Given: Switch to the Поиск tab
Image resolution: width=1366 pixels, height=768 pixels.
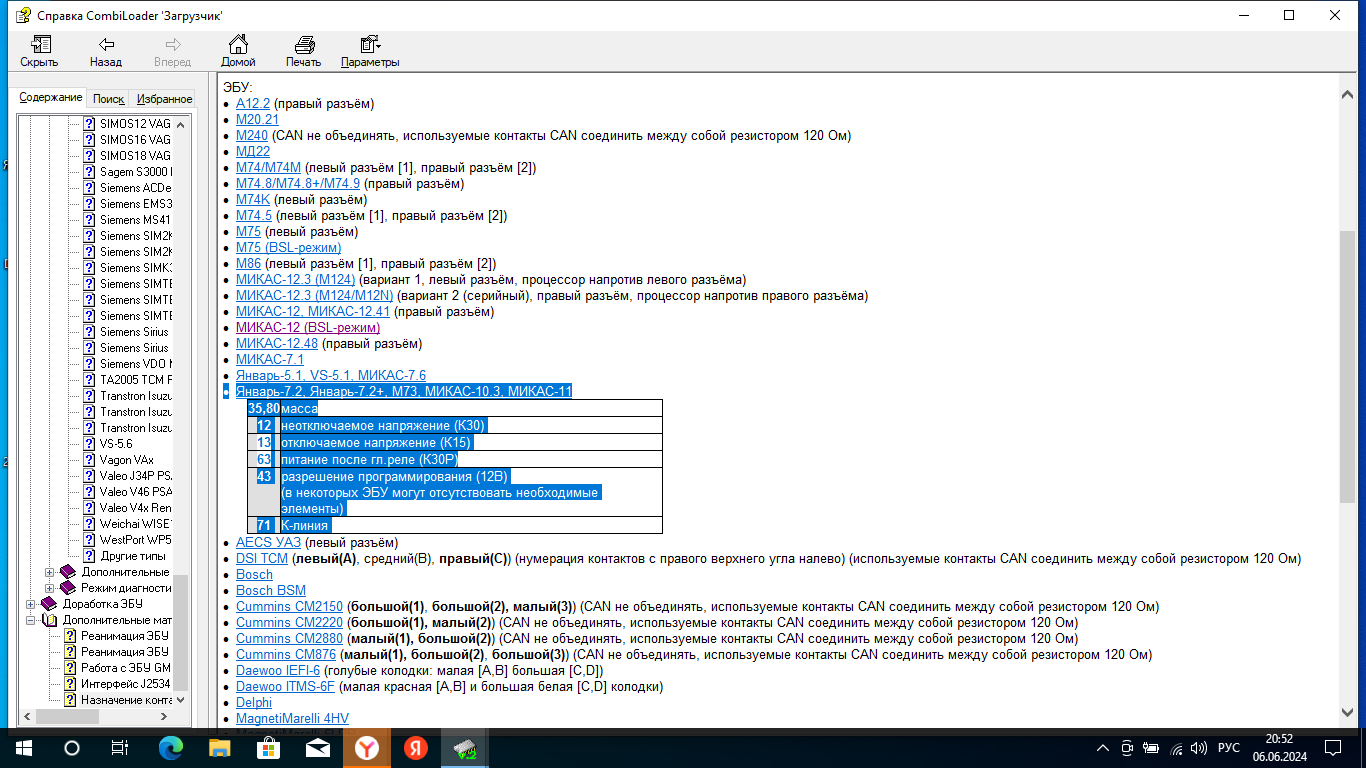Looking at the screenshot, I should [x=108, y=99].
